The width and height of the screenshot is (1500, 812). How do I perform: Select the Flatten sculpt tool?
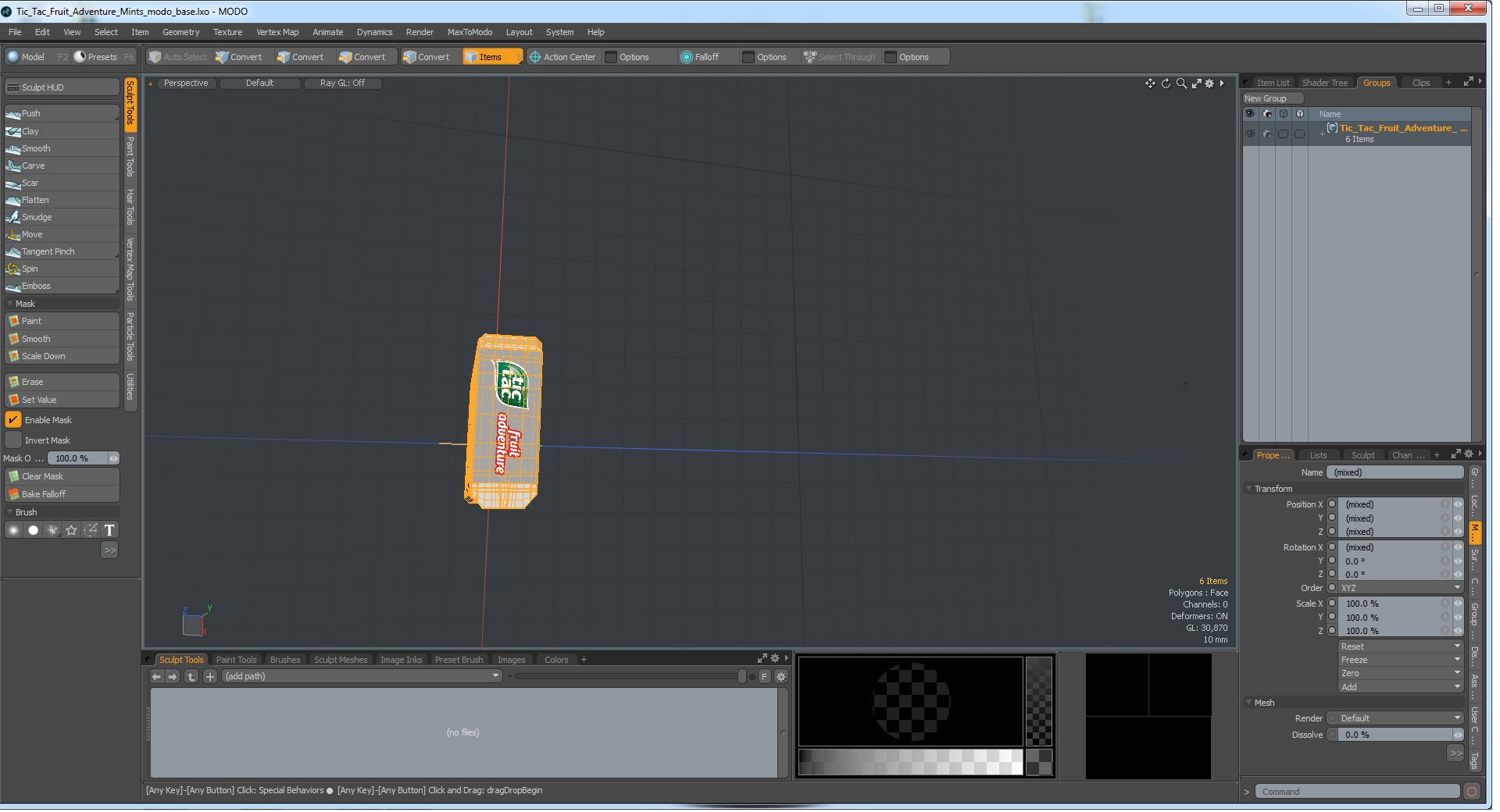click(62, 201)
